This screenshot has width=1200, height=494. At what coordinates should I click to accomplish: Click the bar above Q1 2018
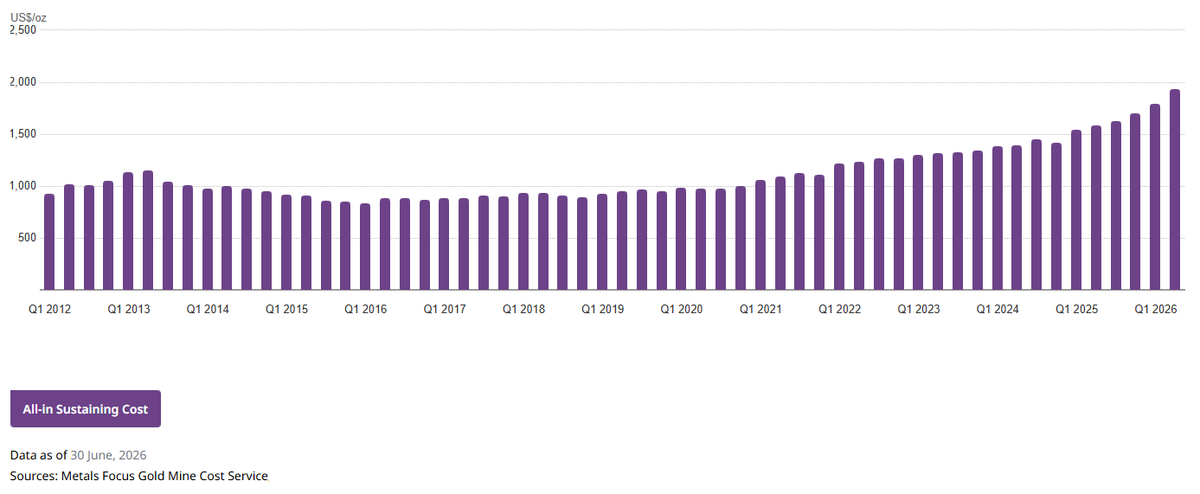point(523,242)
